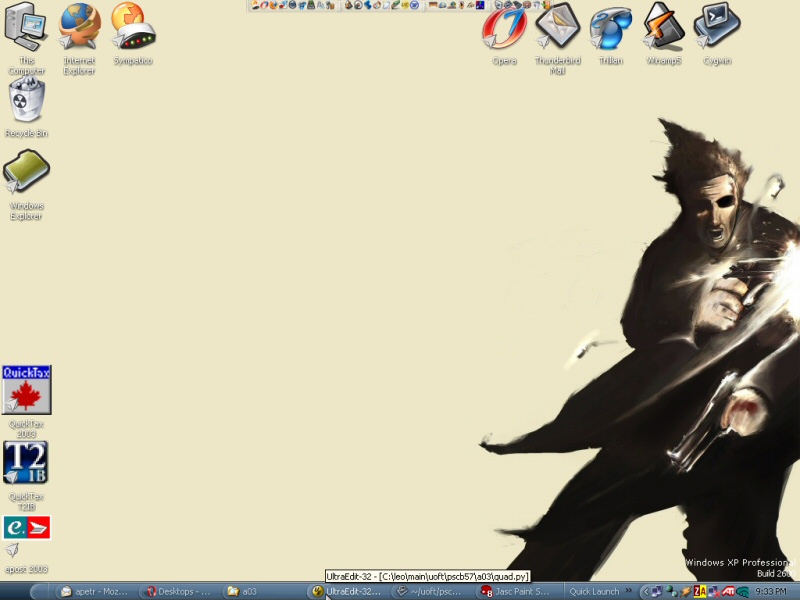Open the Recycle Bin
The height and width of the screenshot is (600, 800).
click(x=26, y=101)
